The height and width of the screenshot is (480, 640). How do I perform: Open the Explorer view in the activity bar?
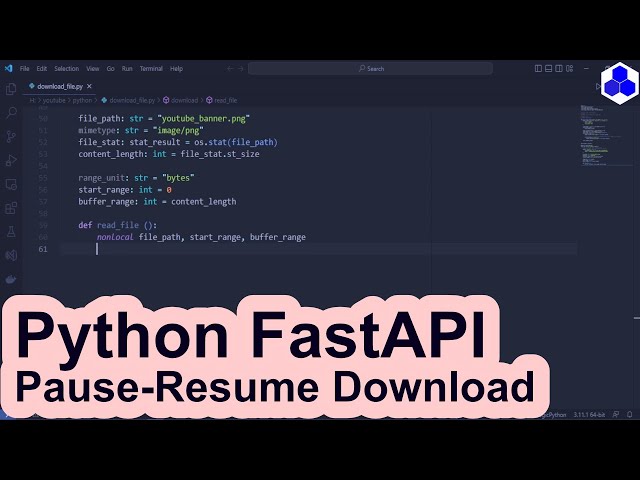click(11, 89)
